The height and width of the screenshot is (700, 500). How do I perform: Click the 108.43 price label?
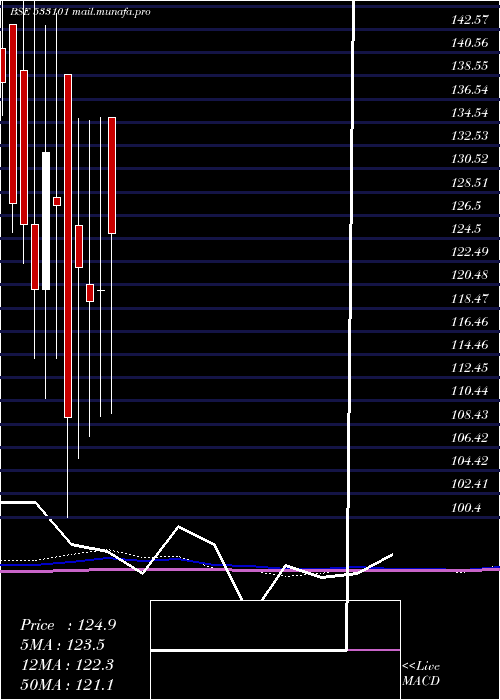469,415
